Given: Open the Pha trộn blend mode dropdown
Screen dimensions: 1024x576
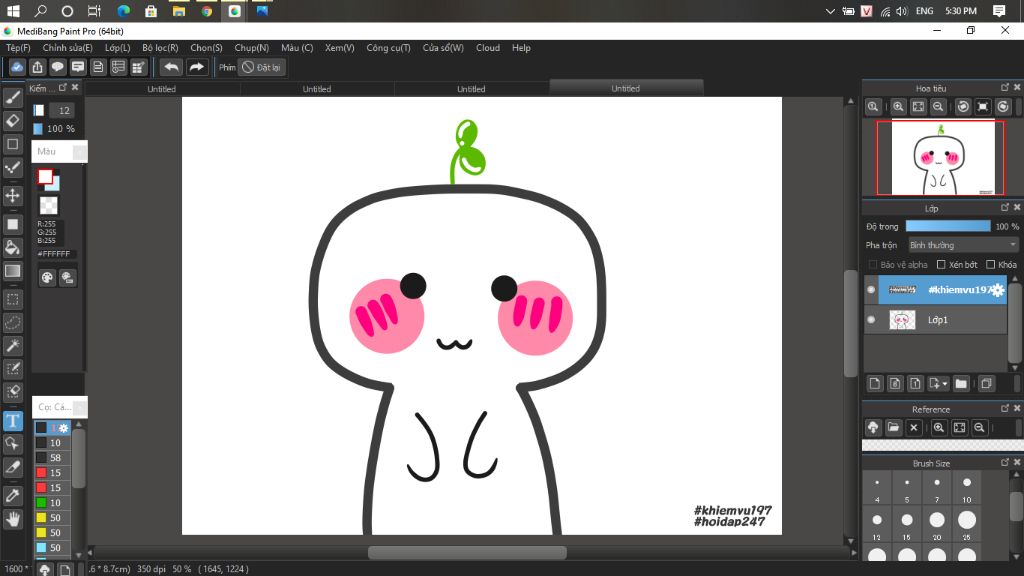Looking at the screenshot, I should tap(962, 245).
